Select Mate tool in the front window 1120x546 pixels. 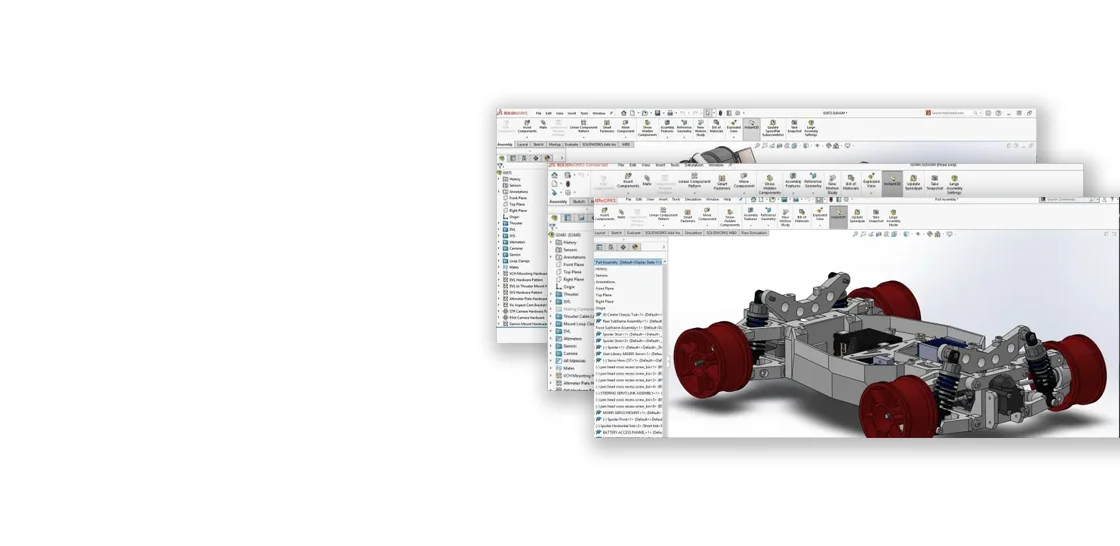click(621, 214)
